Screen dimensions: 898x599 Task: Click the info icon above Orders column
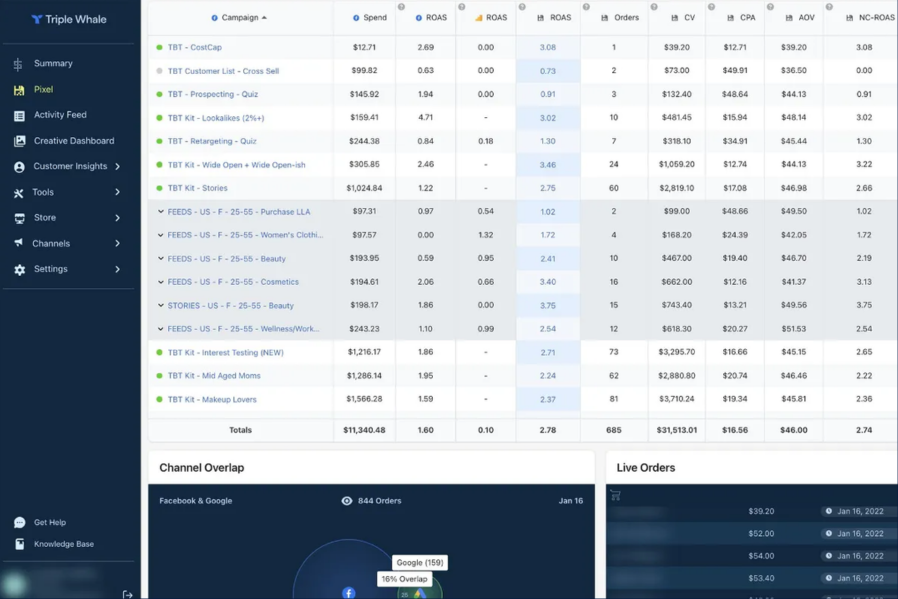pyautogui.click(x=586, y=7)
